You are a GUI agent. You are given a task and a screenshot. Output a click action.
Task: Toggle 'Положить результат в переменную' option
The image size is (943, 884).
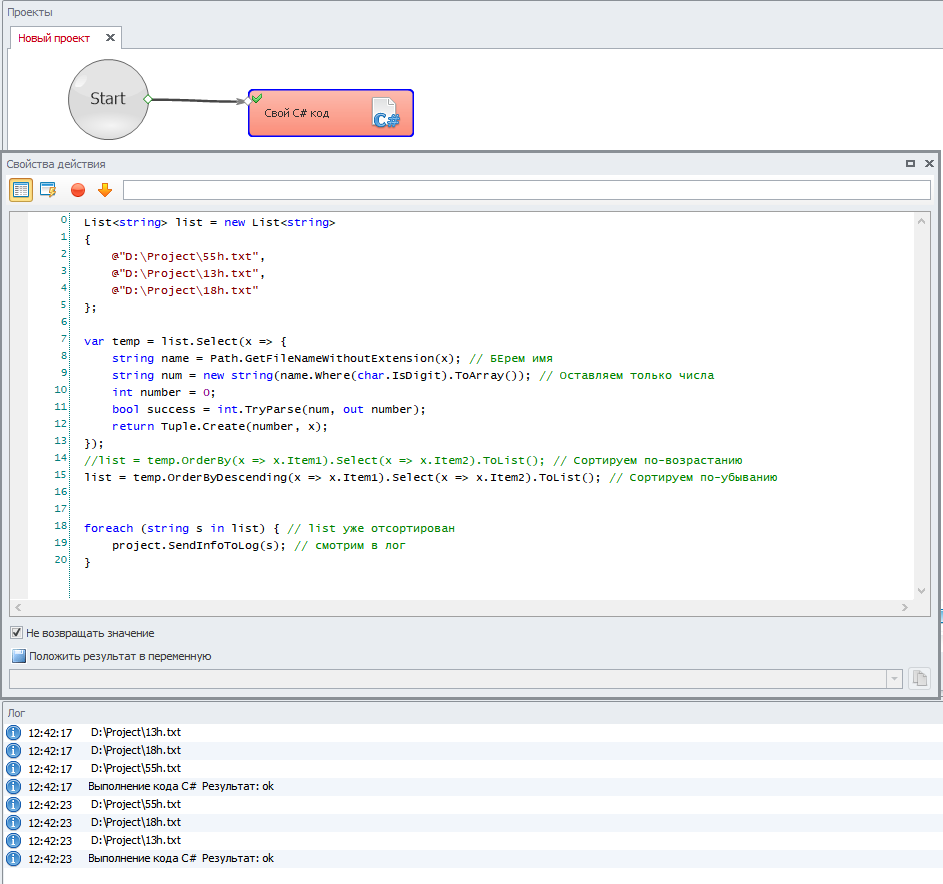(17, 657)
